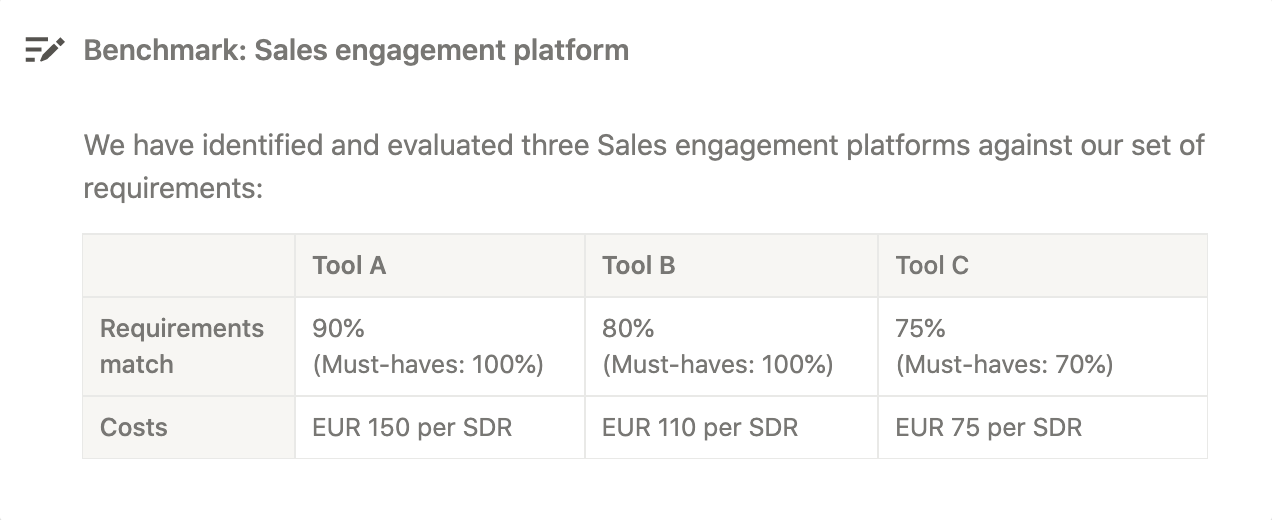Click the EUR 150 per SDR cell
The image size is (1272, 520).
[x=412, y=427]
